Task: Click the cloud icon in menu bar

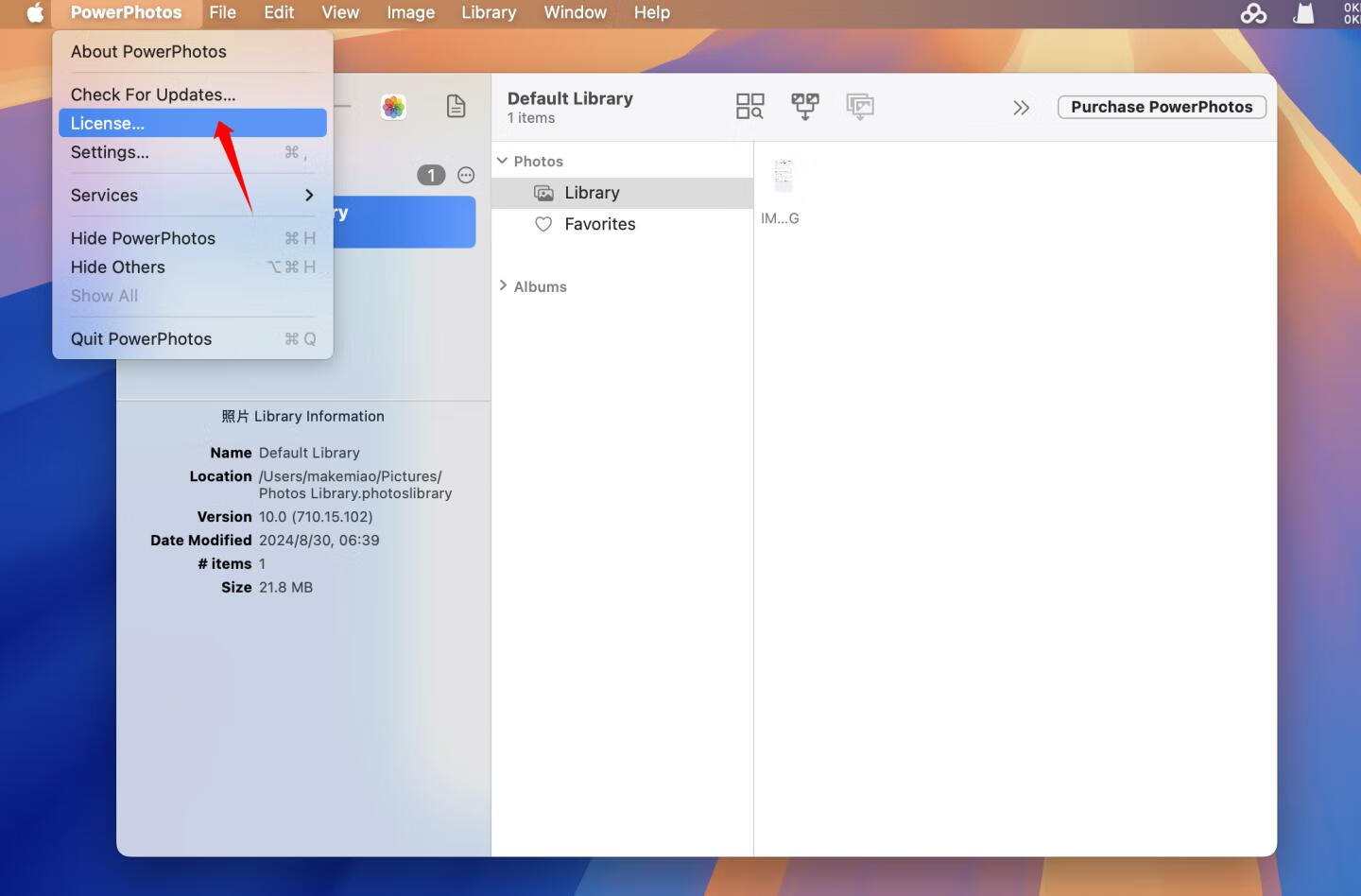Action: [1253, 13]
